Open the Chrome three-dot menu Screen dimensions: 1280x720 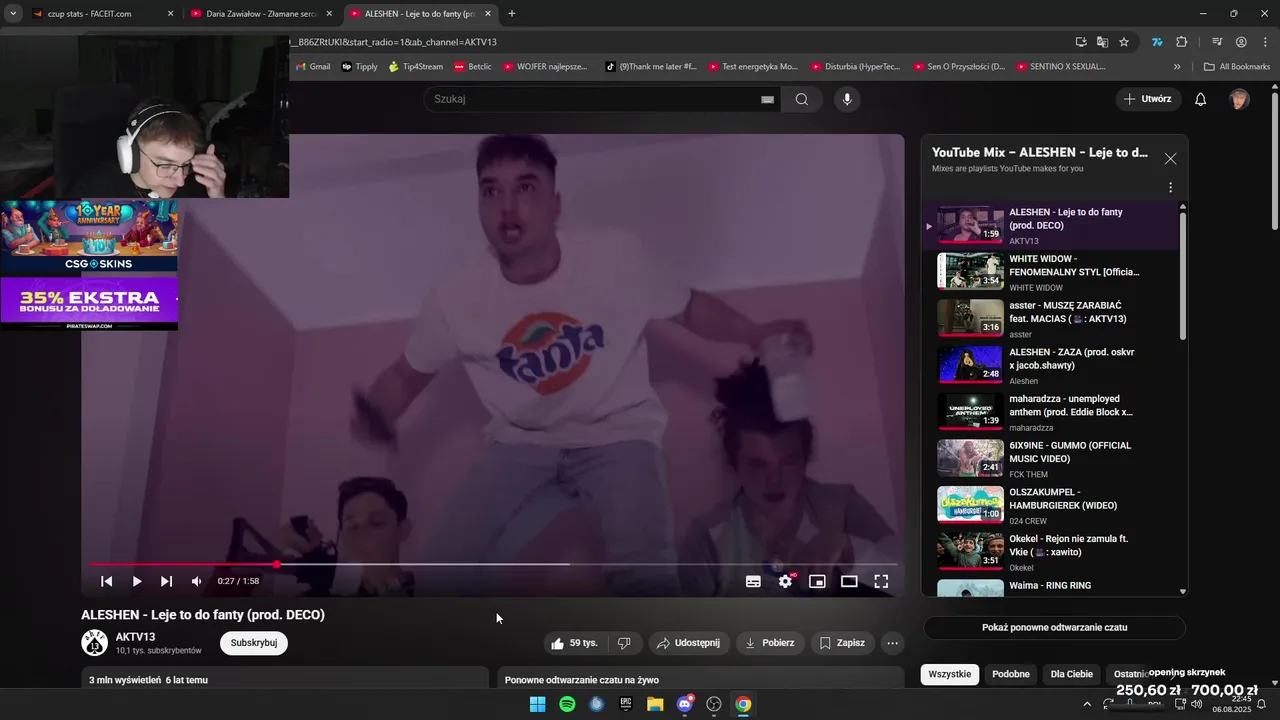tap(1264, 42)
